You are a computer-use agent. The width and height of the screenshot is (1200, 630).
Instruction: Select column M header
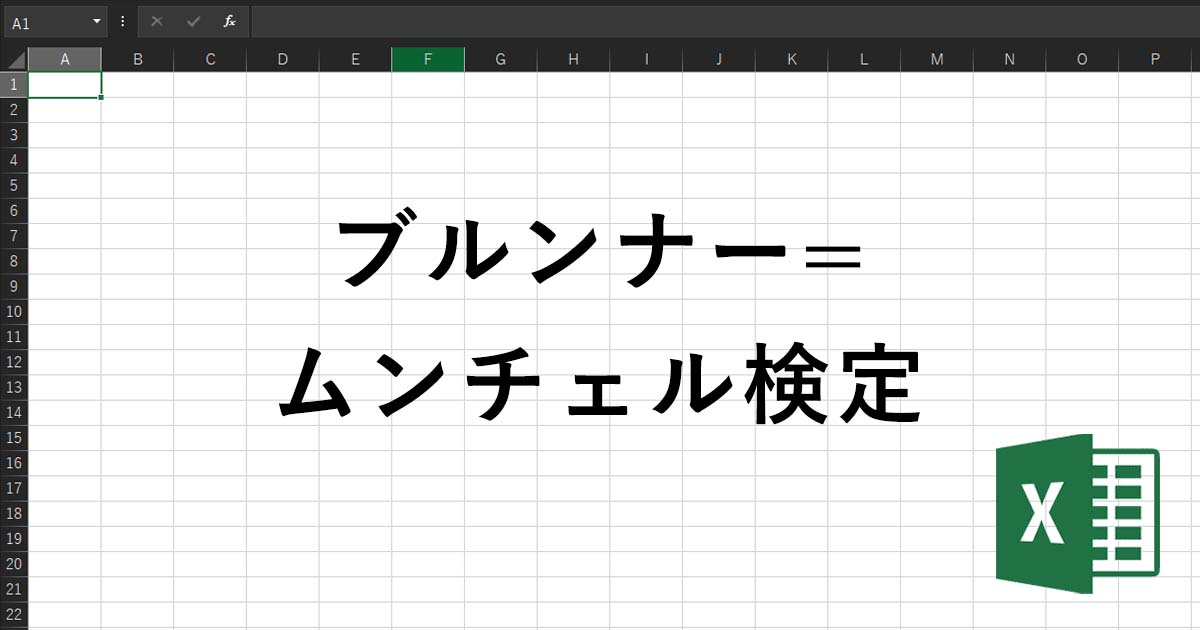[937, 60]
